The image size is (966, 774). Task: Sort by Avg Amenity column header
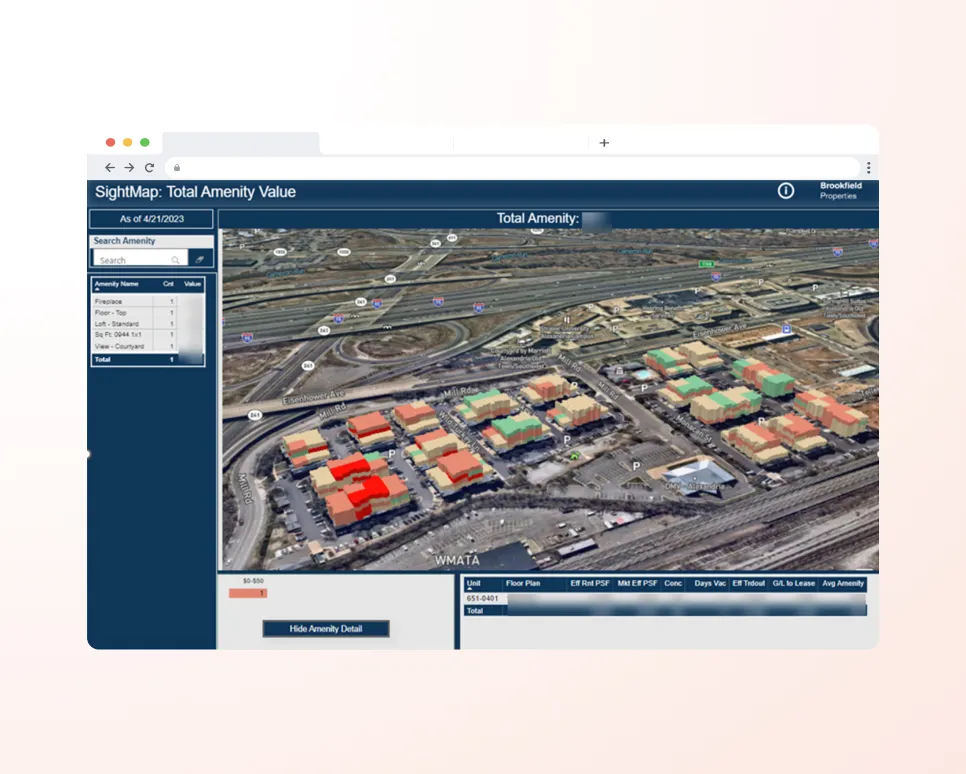tap(843, 584)
